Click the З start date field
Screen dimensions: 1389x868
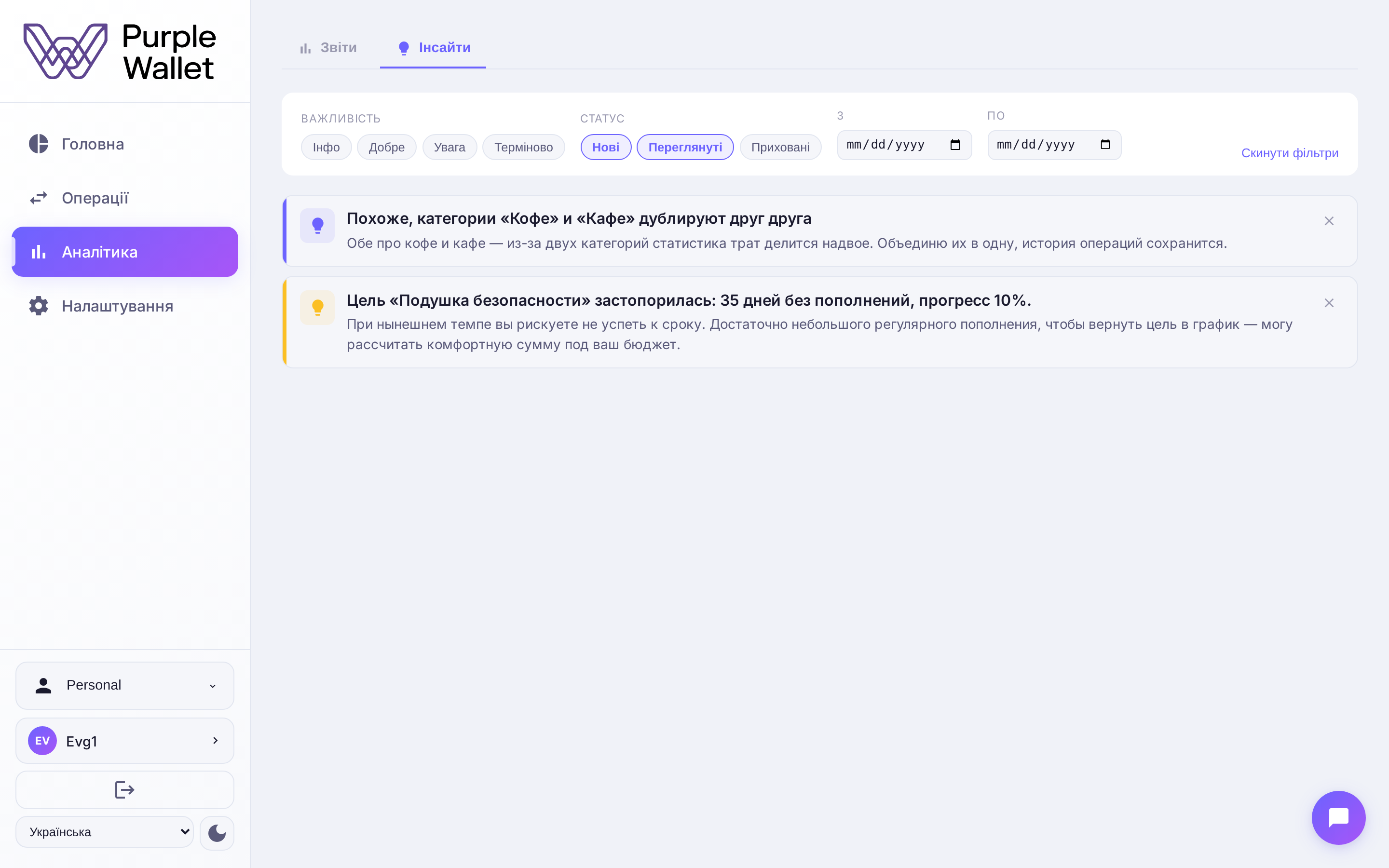[x=904, y=145]
